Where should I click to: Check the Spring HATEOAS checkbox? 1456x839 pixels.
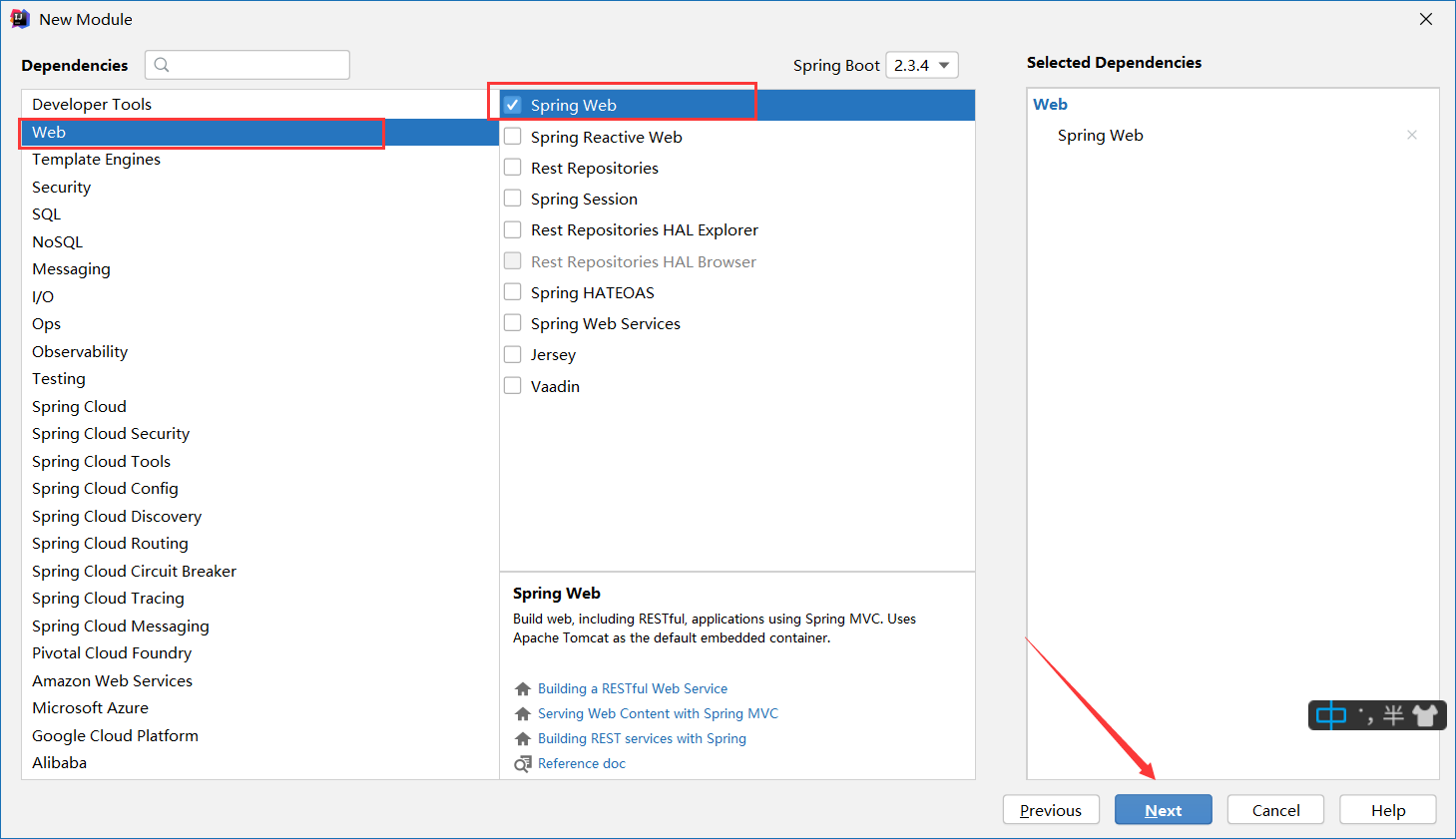point(513,292)
